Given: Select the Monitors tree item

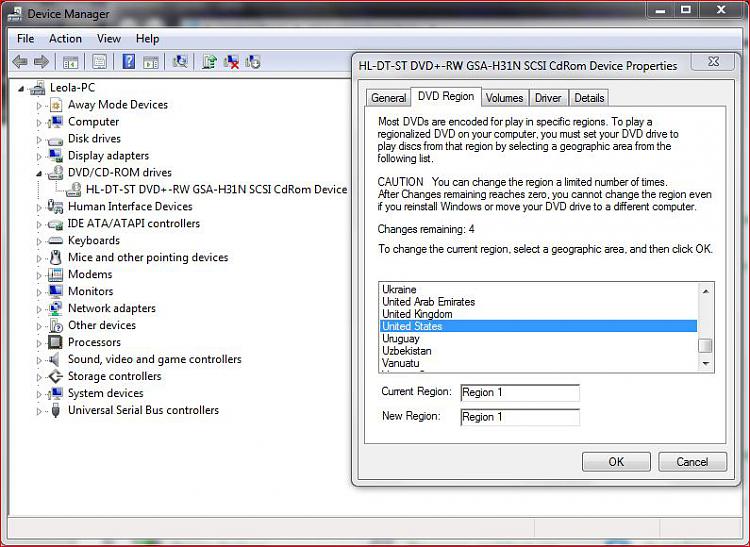Looking at the screenshot, I should pyautogui.click(x=90, y=291).
